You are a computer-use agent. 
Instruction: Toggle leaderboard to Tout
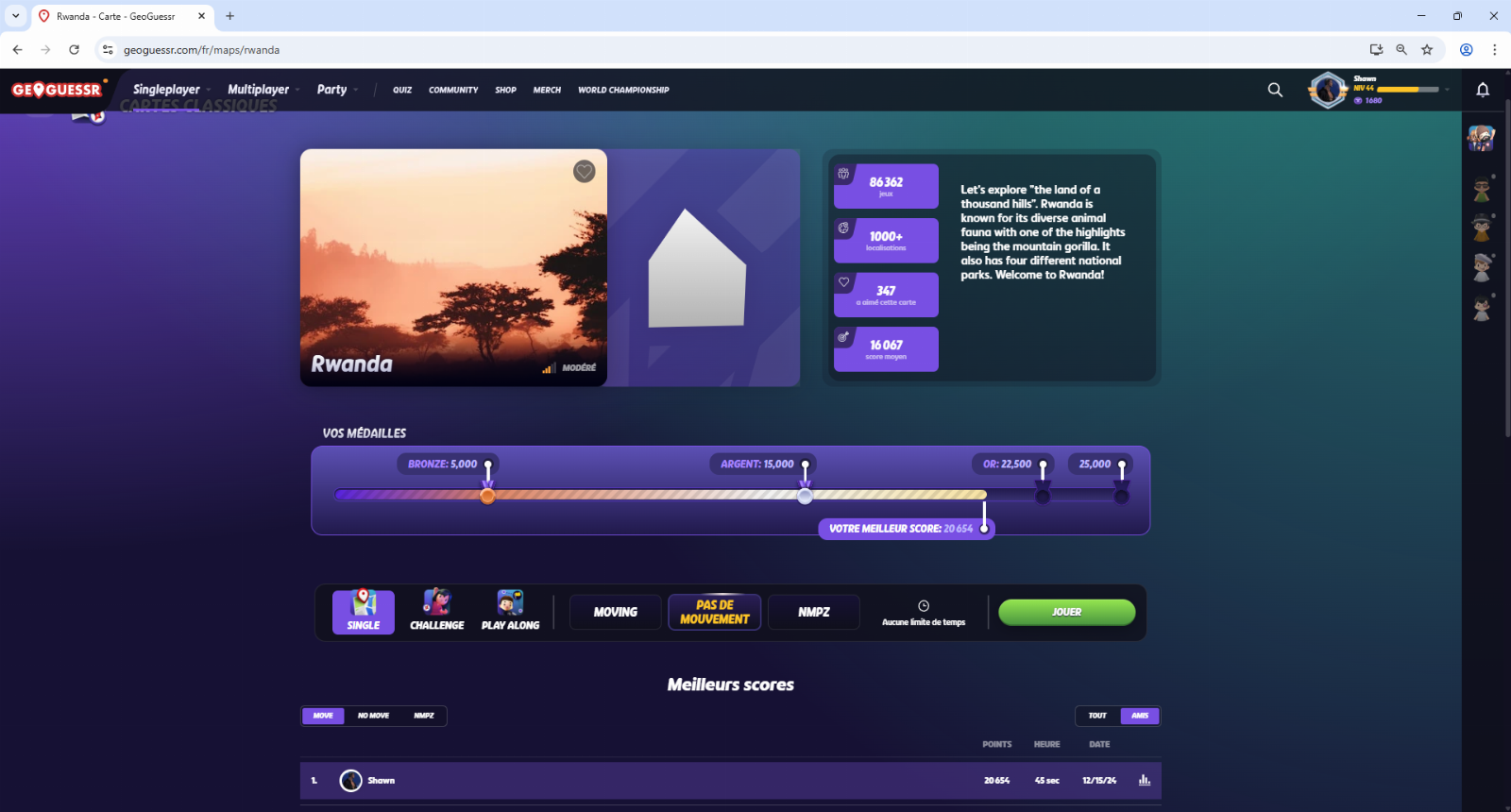coord(1097,716)
